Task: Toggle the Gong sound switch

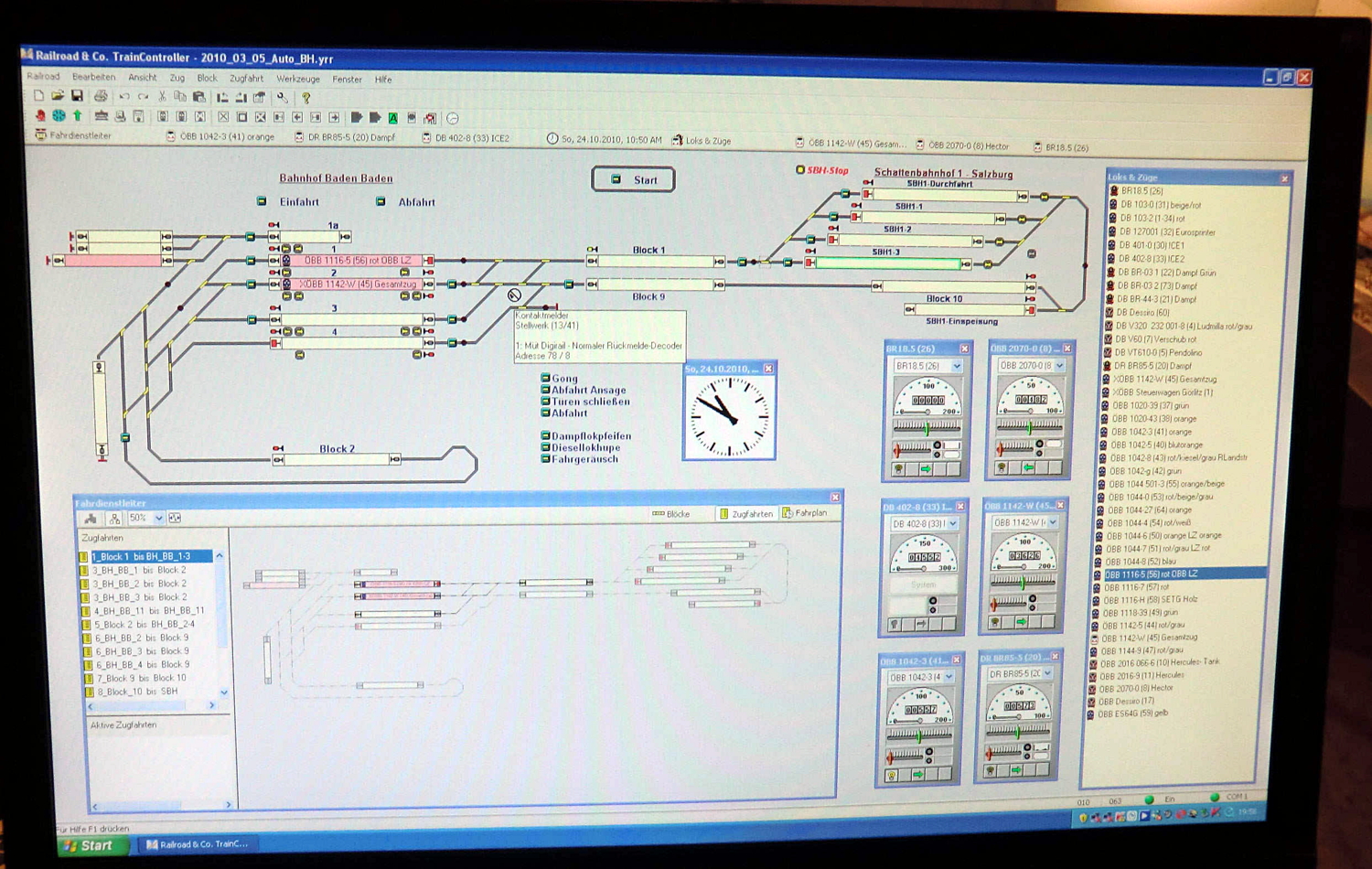Action: coord(545,378)
